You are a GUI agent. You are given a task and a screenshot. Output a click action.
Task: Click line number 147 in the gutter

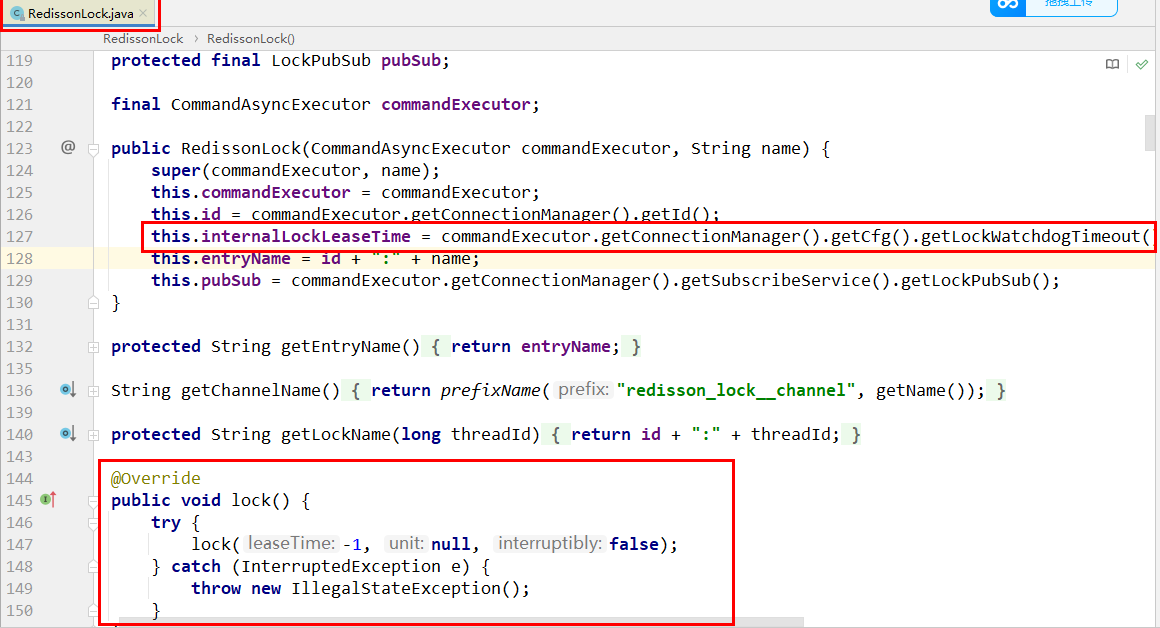point(20,544)
